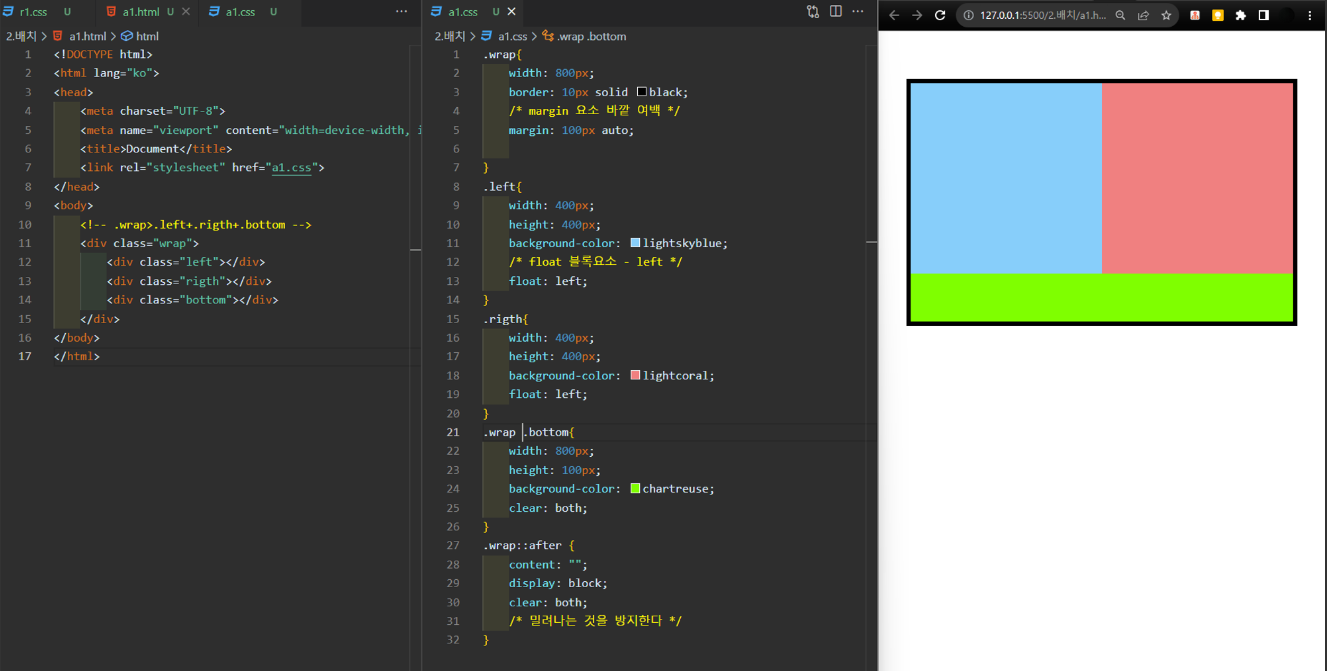Click the light blue box in preview
This screenshot has height=671, width=1327.
point(1006,178)
